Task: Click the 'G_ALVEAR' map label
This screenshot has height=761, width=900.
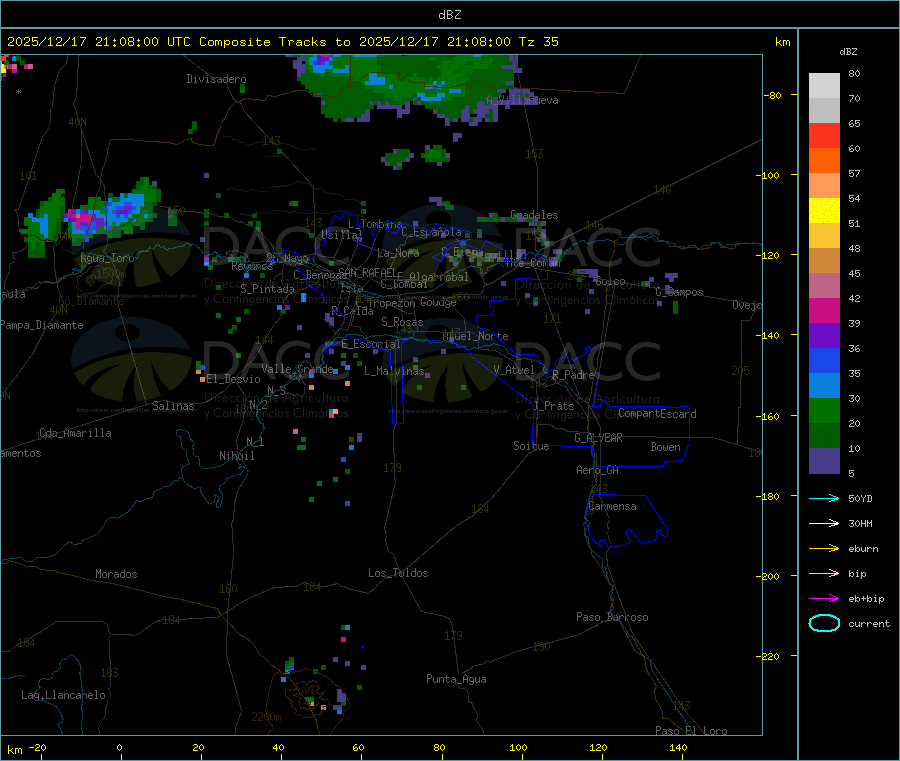Action: pyautogui.click(x=598, y=438)
